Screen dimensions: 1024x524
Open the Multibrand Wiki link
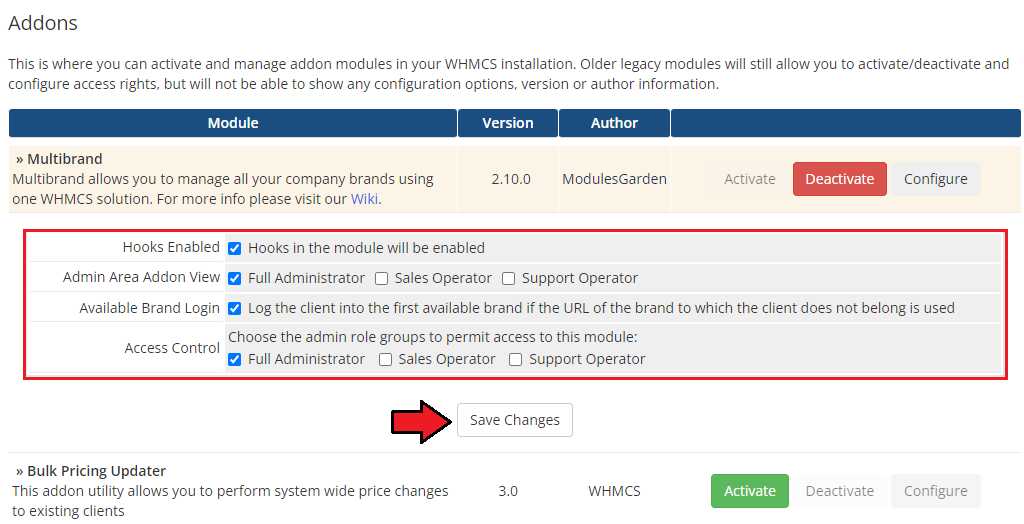(364, 199)
